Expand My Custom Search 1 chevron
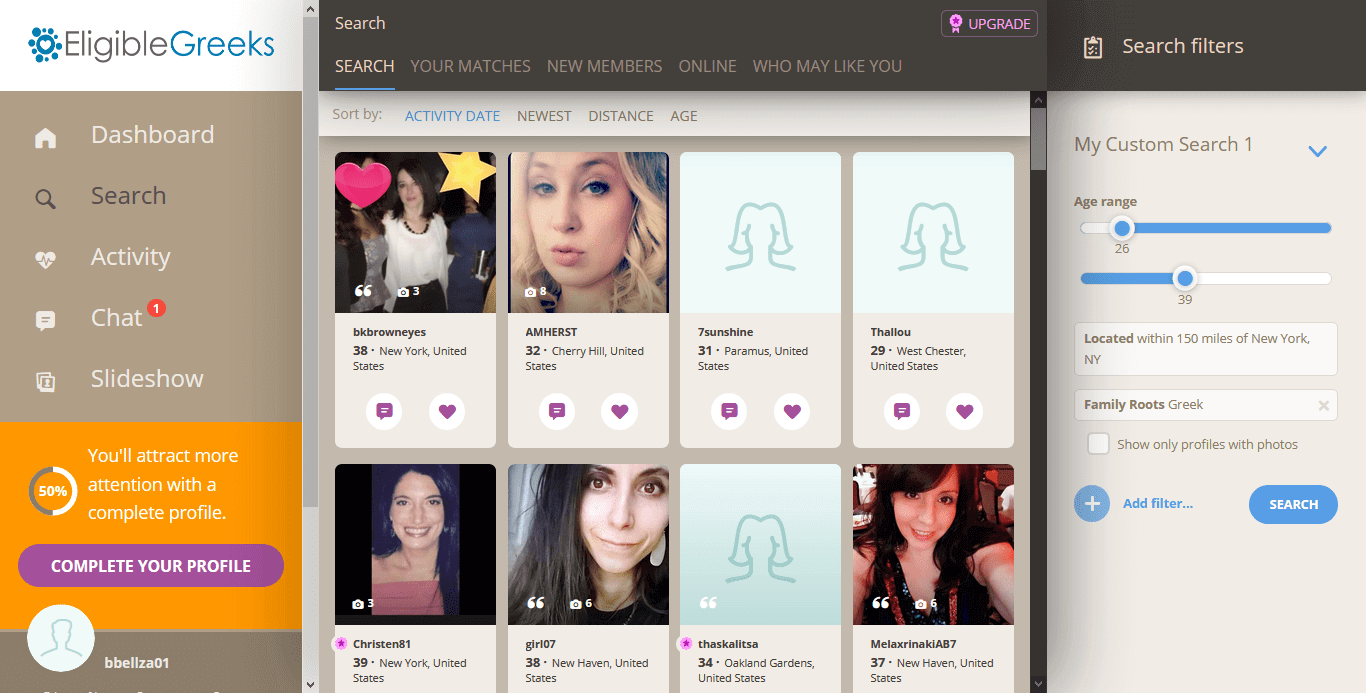Image resolution: width=1366 pixels, height=693 pixels. (1317, 152)
